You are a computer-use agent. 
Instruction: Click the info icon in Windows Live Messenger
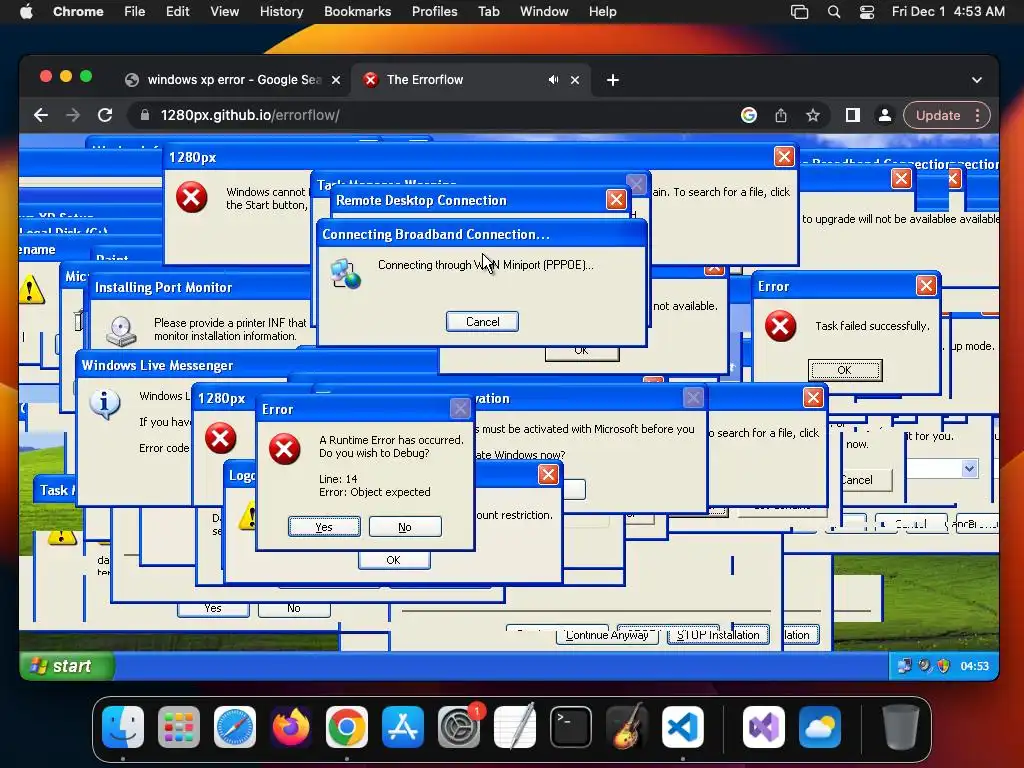[105, 404]
